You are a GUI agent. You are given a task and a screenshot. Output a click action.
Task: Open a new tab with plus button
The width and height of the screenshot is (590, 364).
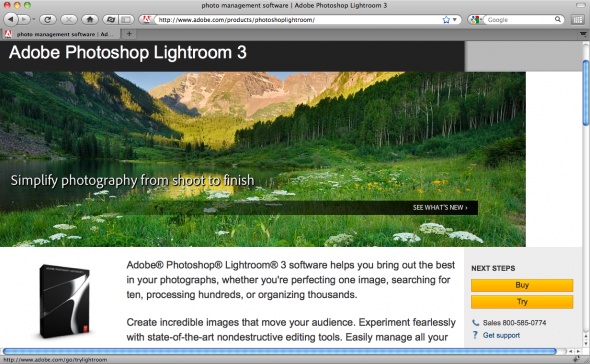point(129,34)
